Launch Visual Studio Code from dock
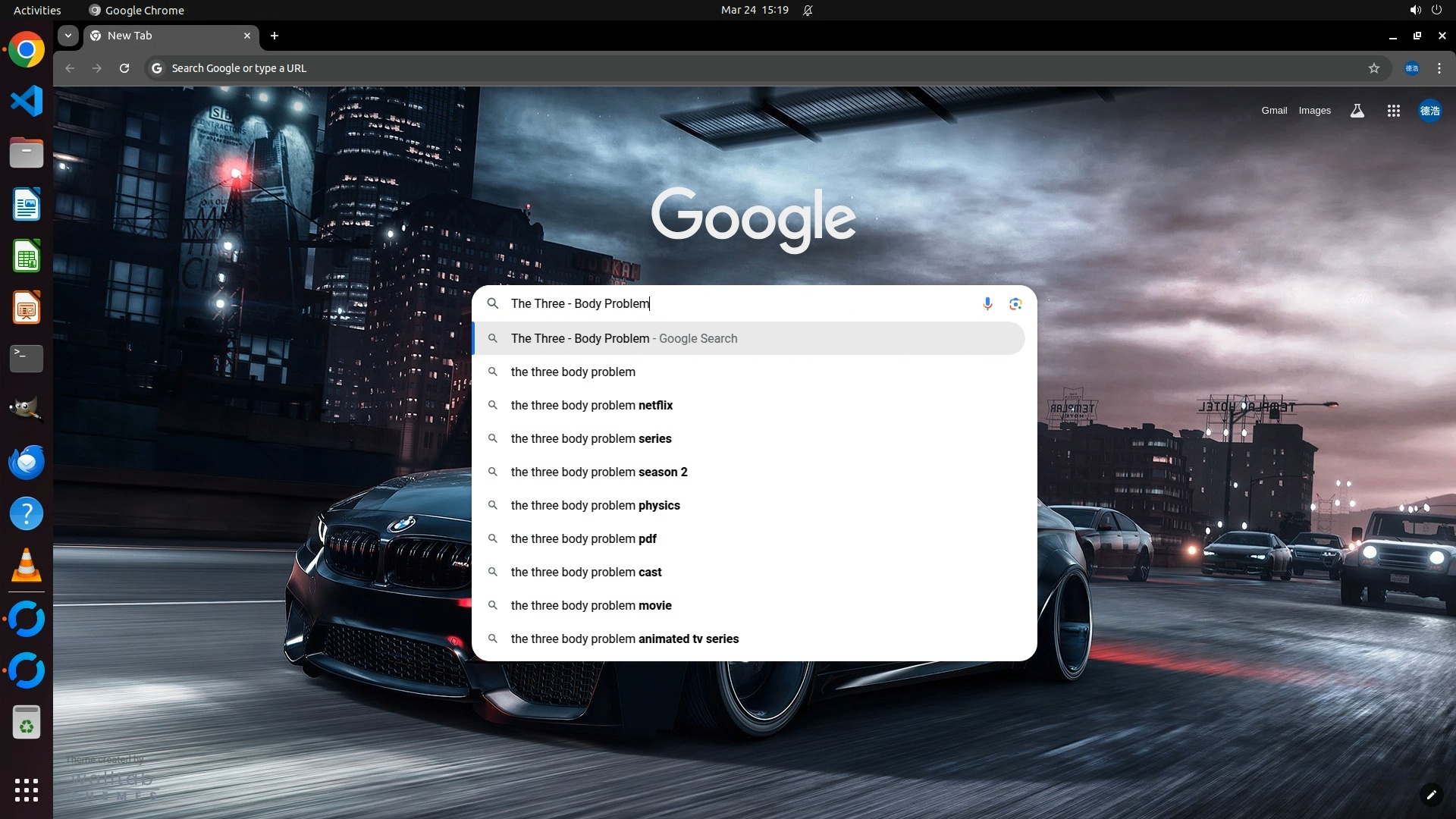This screenshot has width=1456, height=819. (x=27, y=101)
